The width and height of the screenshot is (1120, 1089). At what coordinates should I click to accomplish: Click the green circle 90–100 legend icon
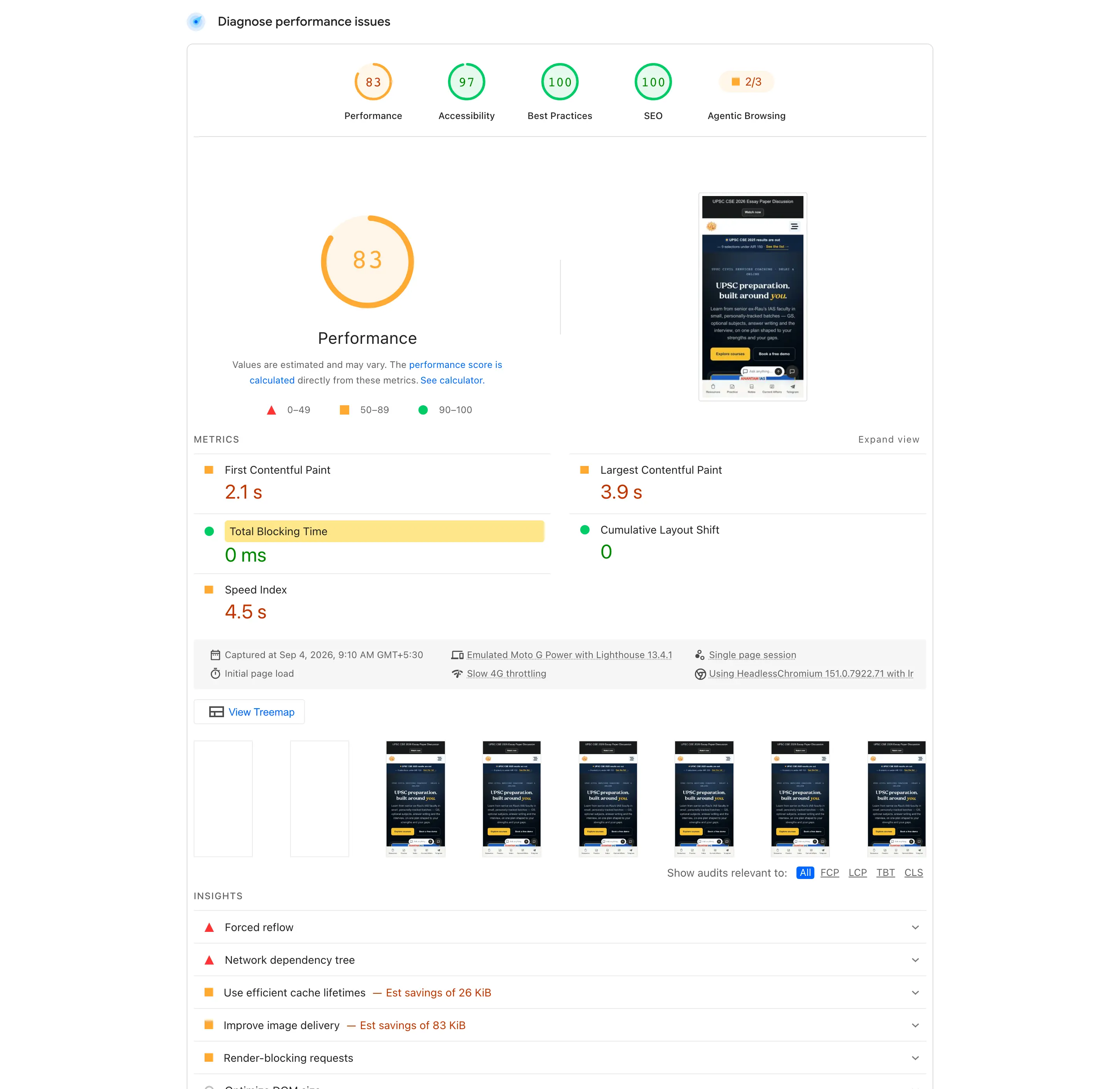click(x=423, y=410)
